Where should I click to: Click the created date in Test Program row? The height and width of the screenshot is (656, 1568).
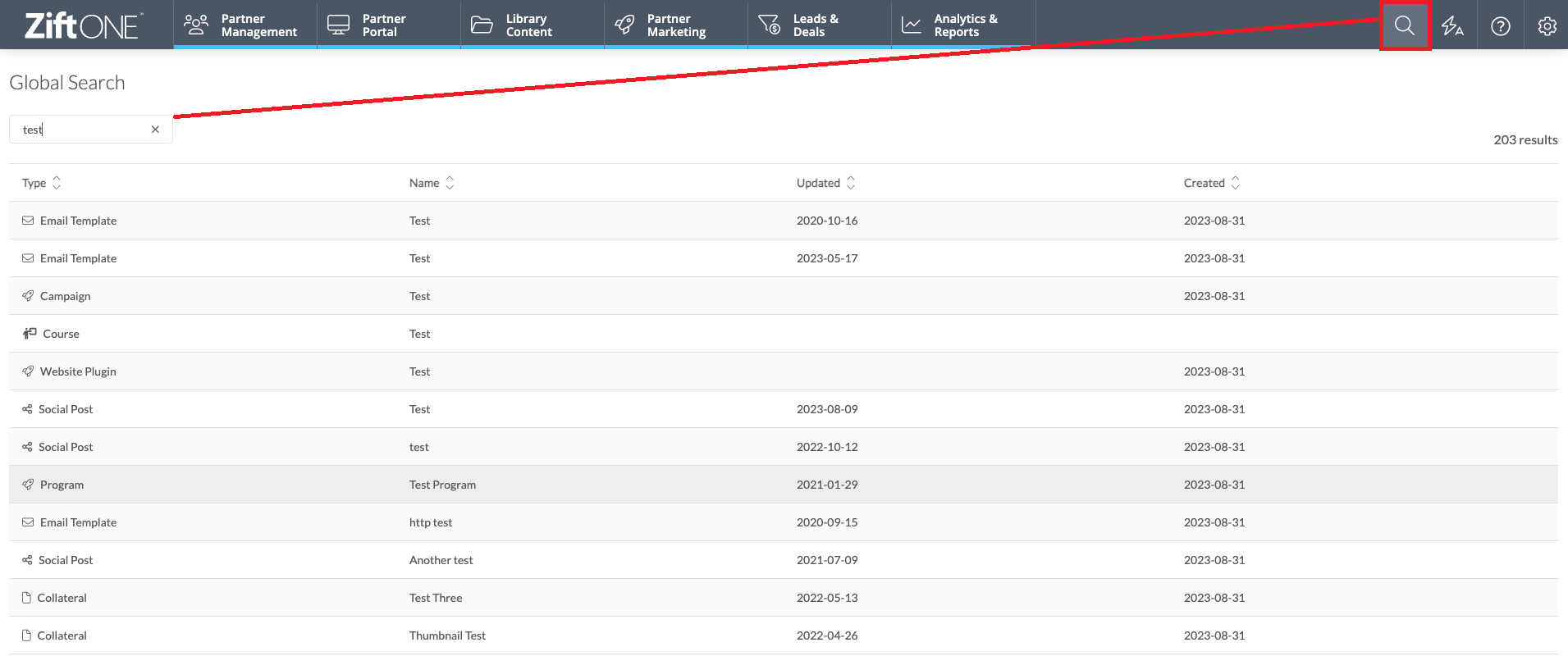pyautogui.click(x=1214, y=485)
